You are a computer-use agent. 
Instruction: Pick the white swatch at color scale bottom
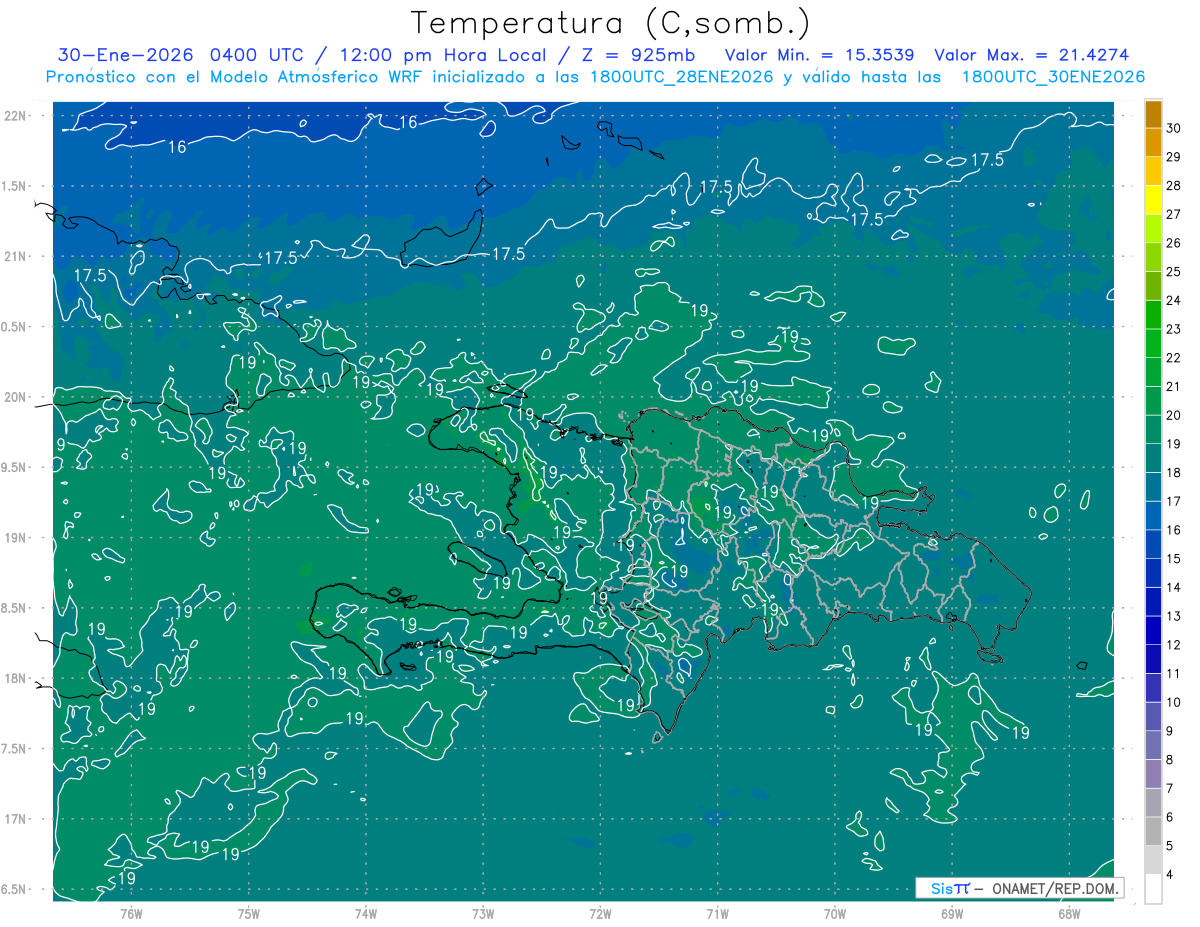(x=1153, y=888)
